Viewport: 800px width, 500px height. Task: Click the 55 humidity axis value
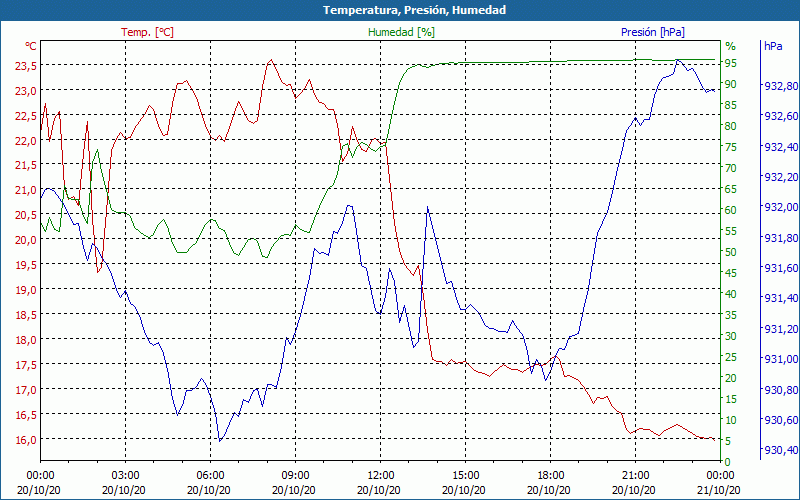(731, 231)
